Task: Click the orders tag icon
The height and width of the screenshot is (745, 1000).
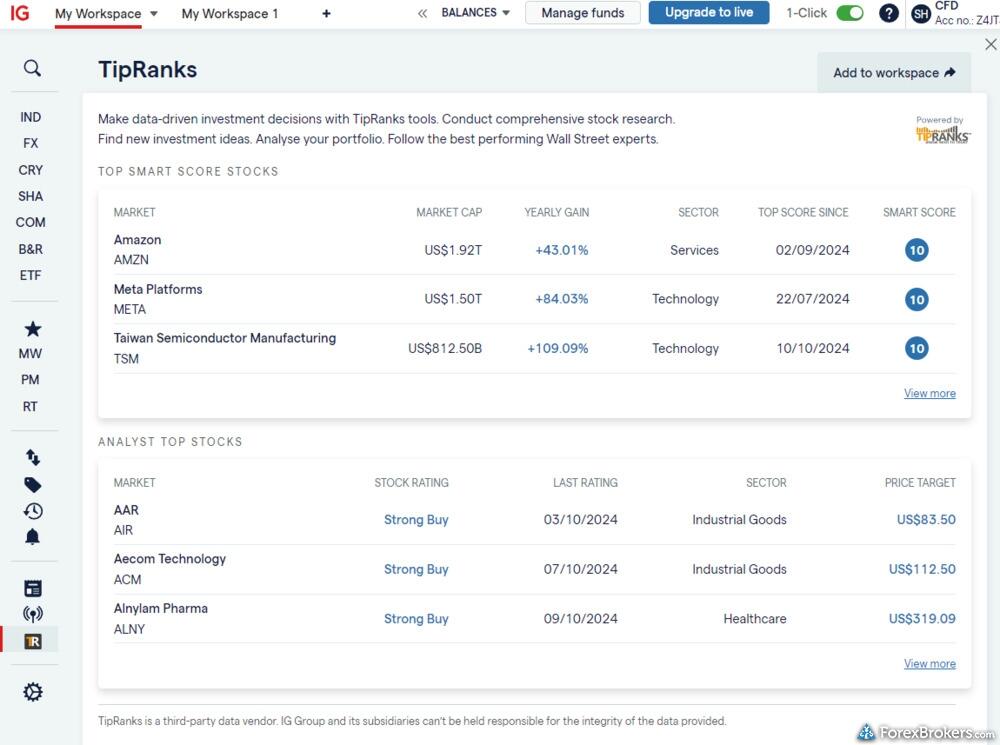Action: click(x=32, y=485)
